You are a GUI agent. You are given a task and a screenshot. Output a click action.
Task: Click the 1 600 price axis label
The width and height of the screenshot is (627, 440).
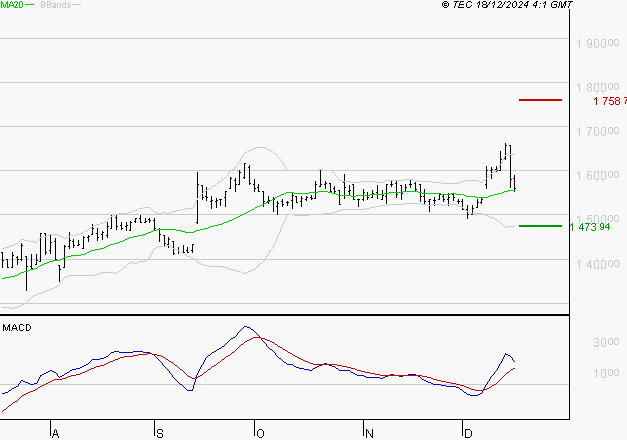point(597,175)
